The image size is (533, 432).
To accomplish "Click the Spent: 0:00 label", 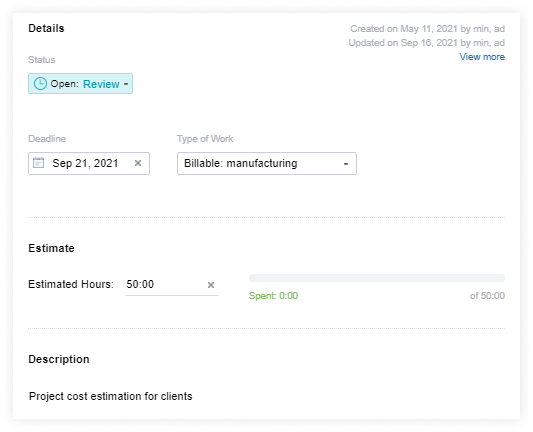I will tap(273, 296).
